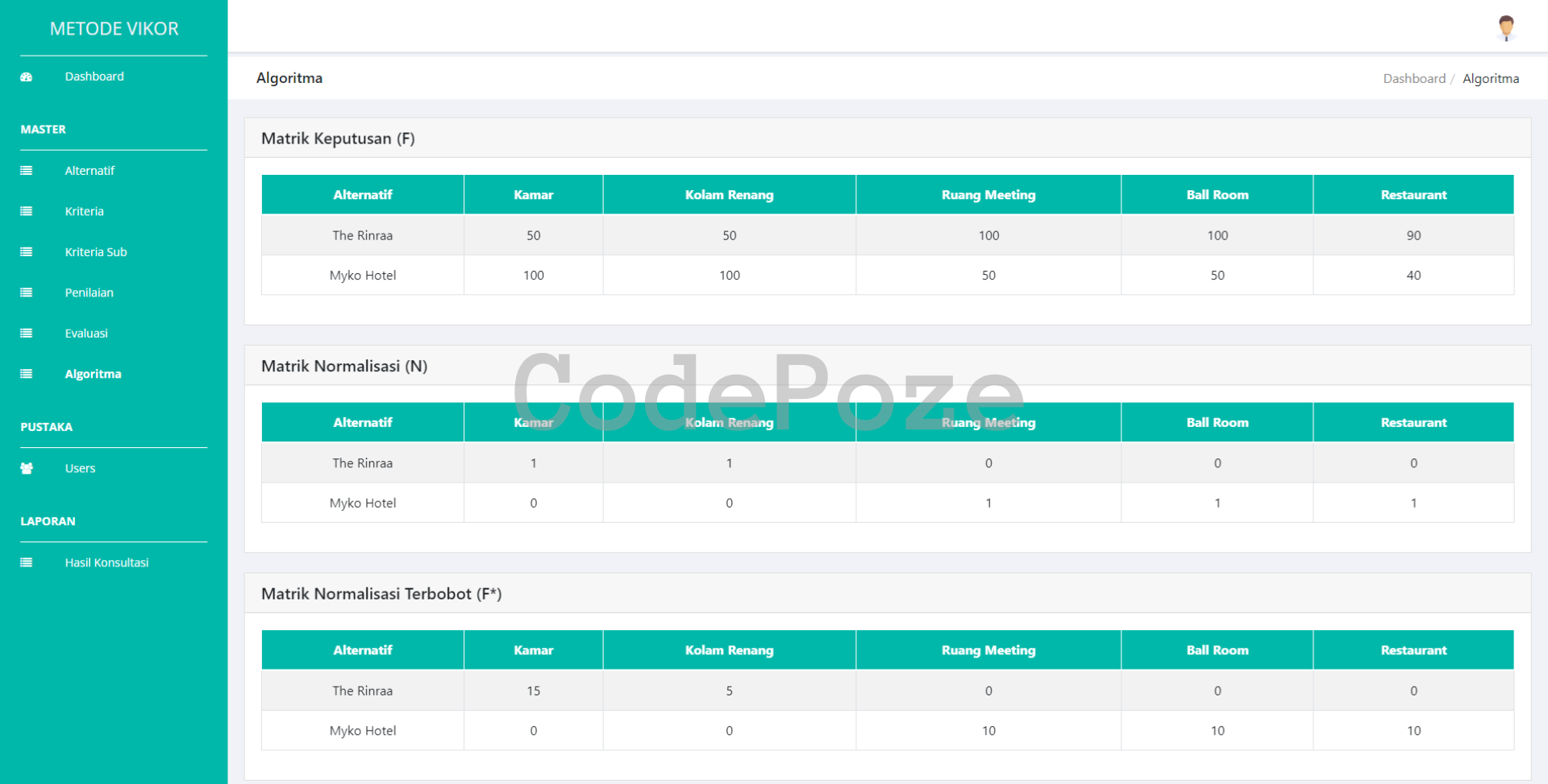Open the user avatar profile menu
This screenshot has height=784, width=1548.
[1505, 27]
